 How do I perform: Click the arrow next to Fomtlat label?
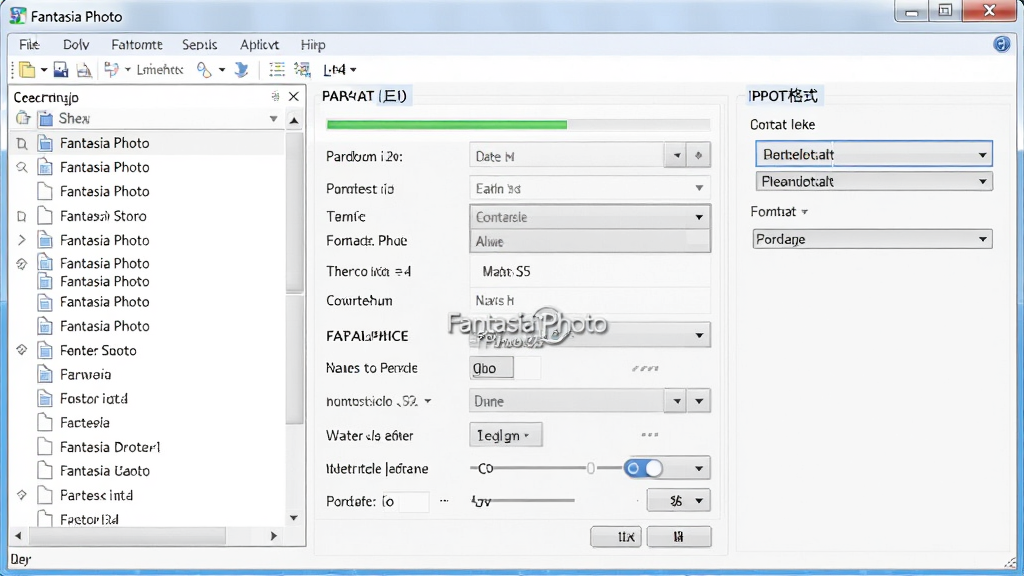click(805, 212)
